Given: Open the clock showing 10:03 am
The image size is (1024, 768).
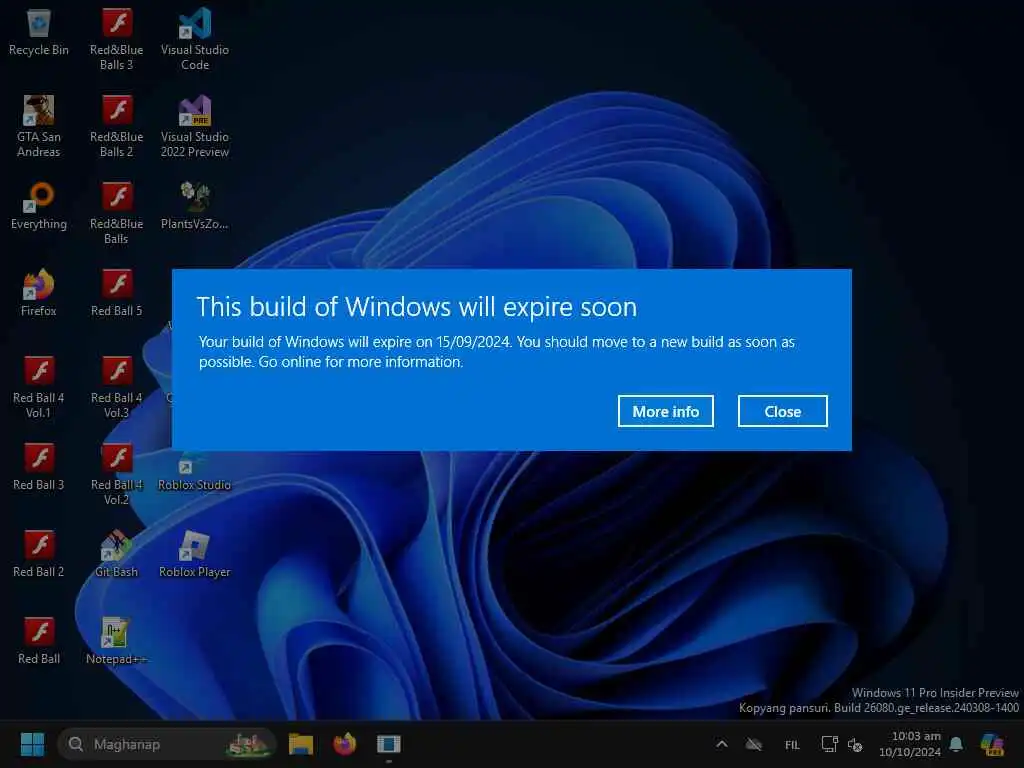Looking at the screenshot, I should [910, 744].
